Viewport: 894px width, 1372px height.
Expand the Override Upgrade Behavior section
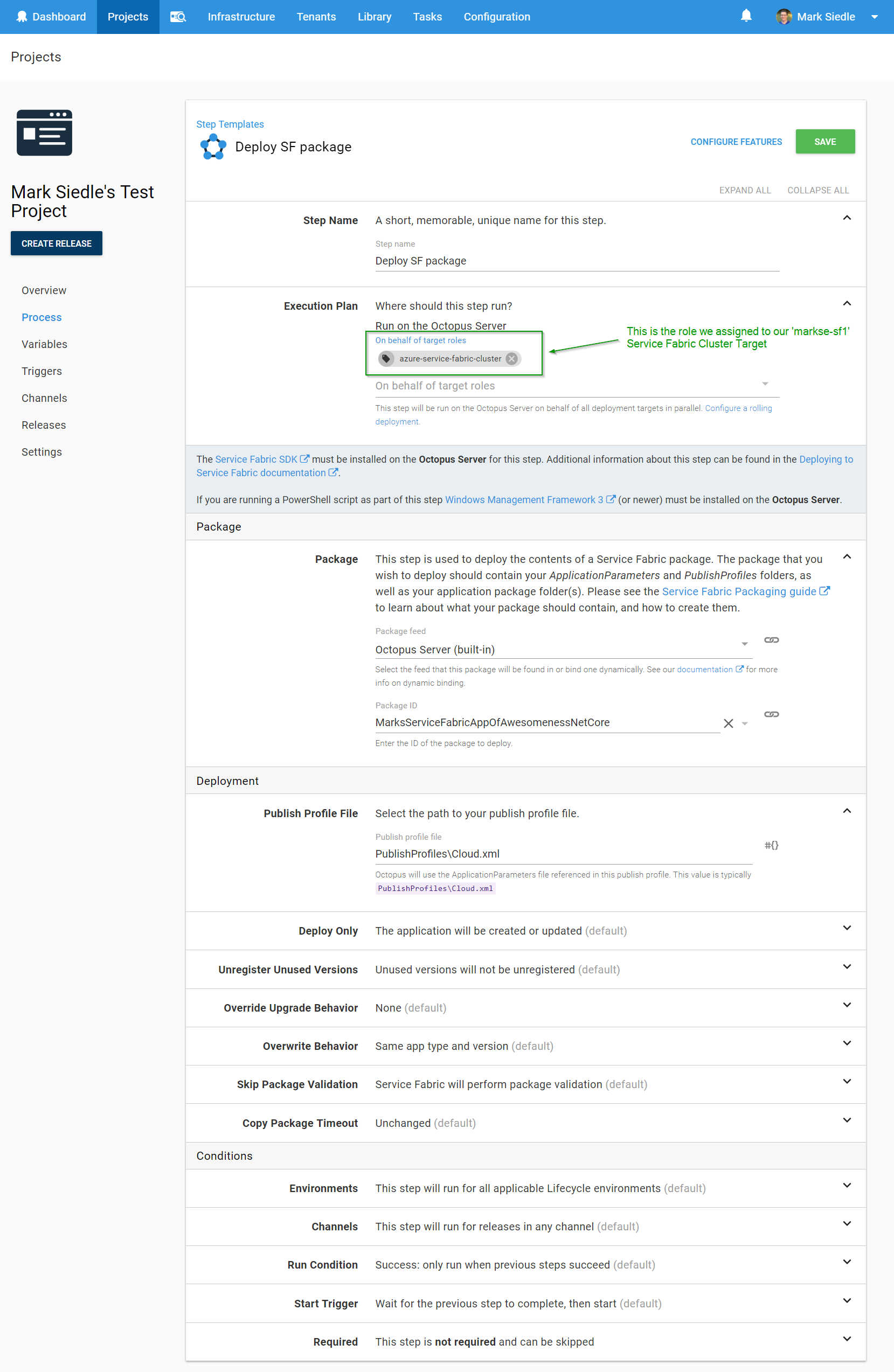847,1005
